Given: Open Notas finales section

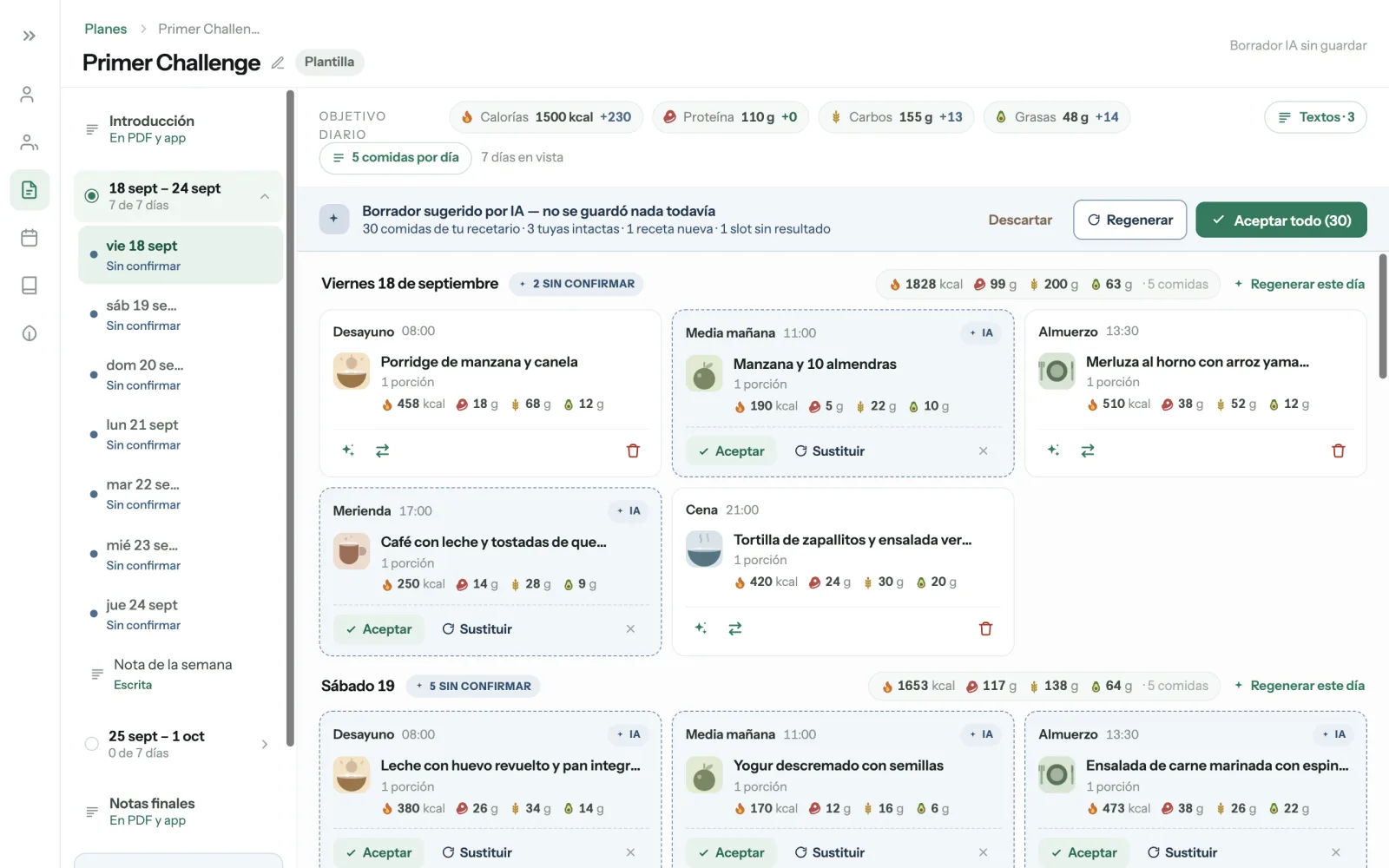Looking at the screenshot, I should pyautogui.click(x=181, y=812).
